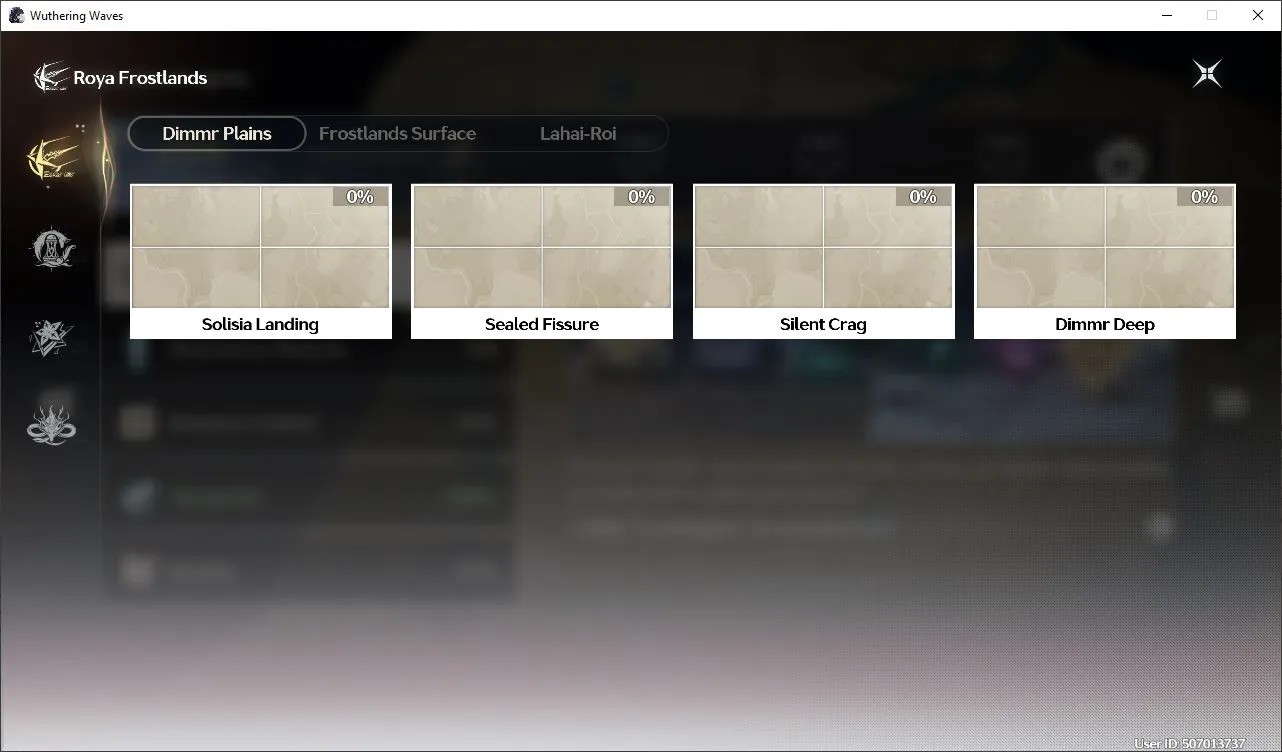Open the Dimmr Deep map thumbnail
Screen dimensions: 1282x752
pos(1105,247)
